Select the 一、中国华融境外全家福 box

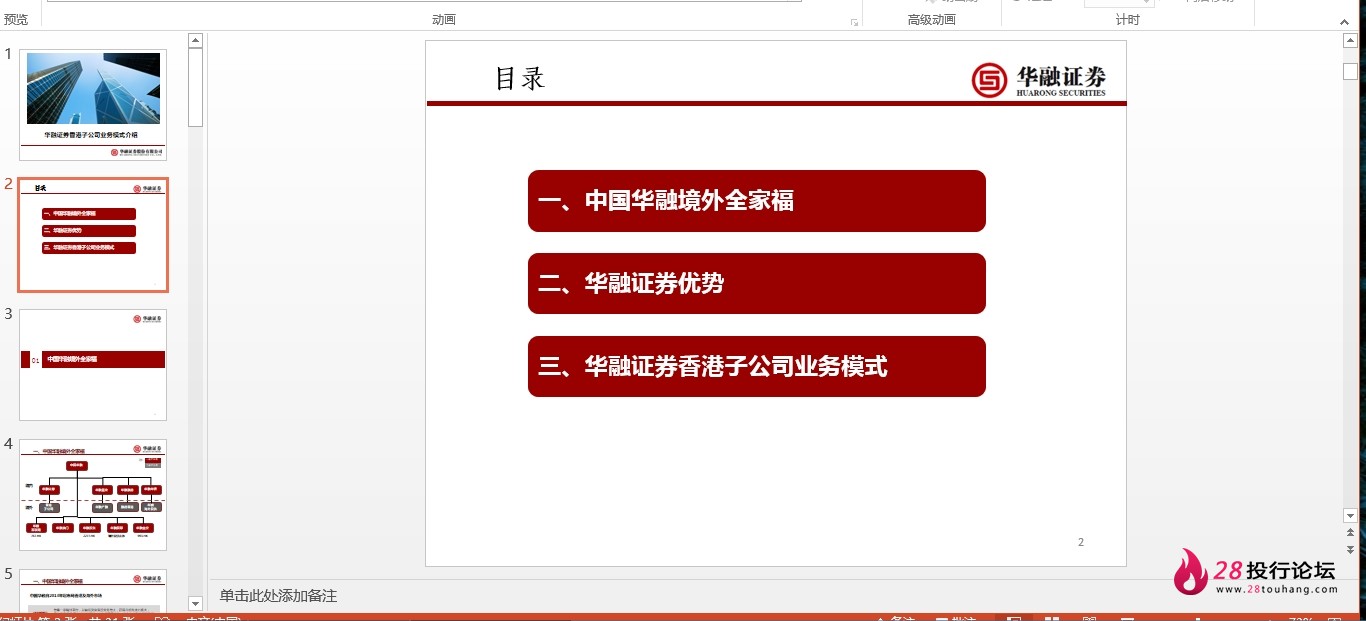point(757,201)
